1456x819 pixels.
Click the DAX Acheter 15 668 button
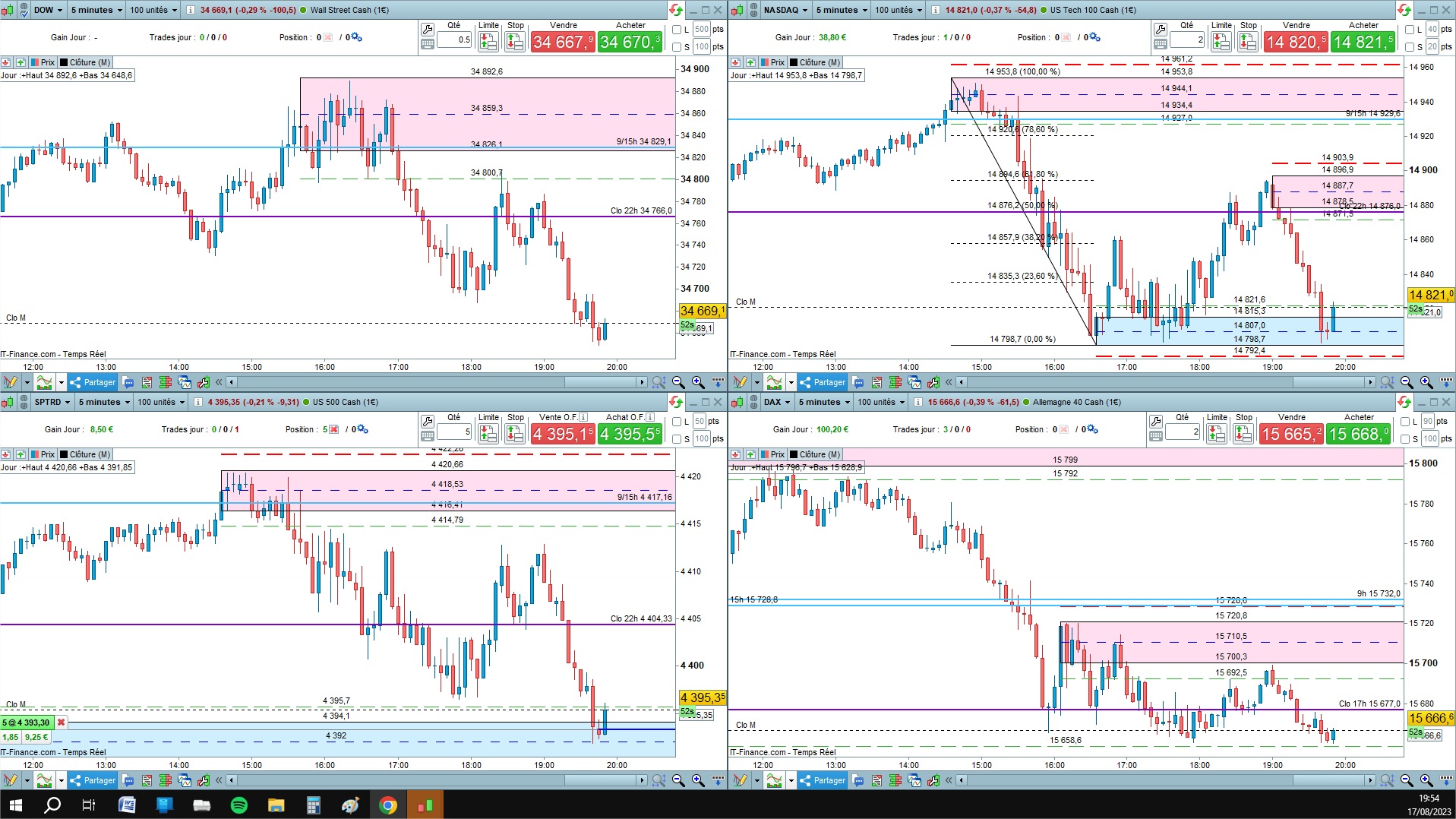(x=1359, y=434)
